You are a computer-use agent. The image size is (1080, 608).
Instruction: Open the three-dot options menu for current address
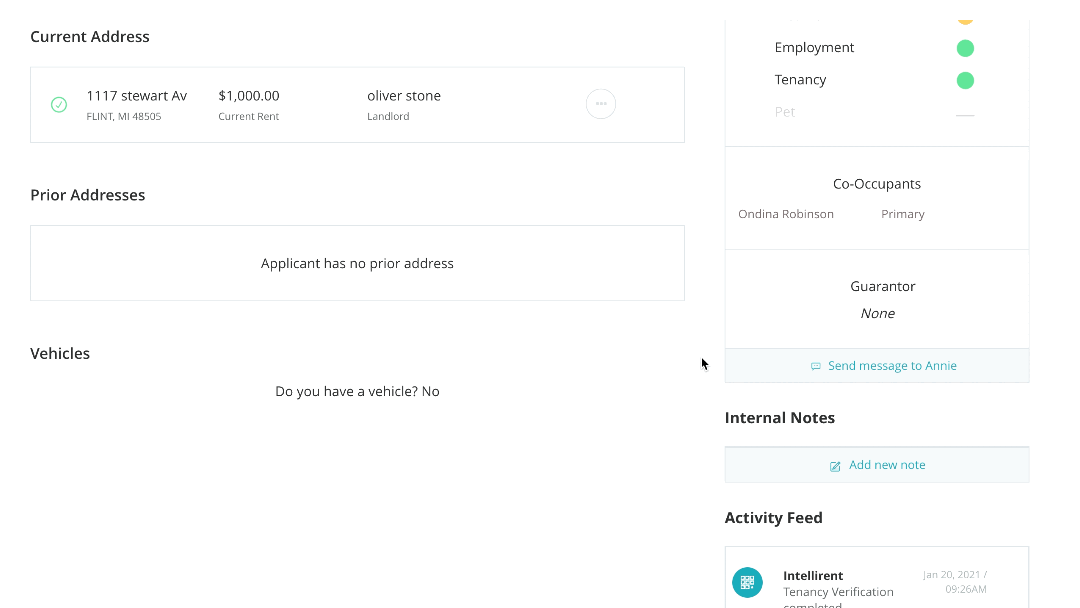[x=600, y=104]
